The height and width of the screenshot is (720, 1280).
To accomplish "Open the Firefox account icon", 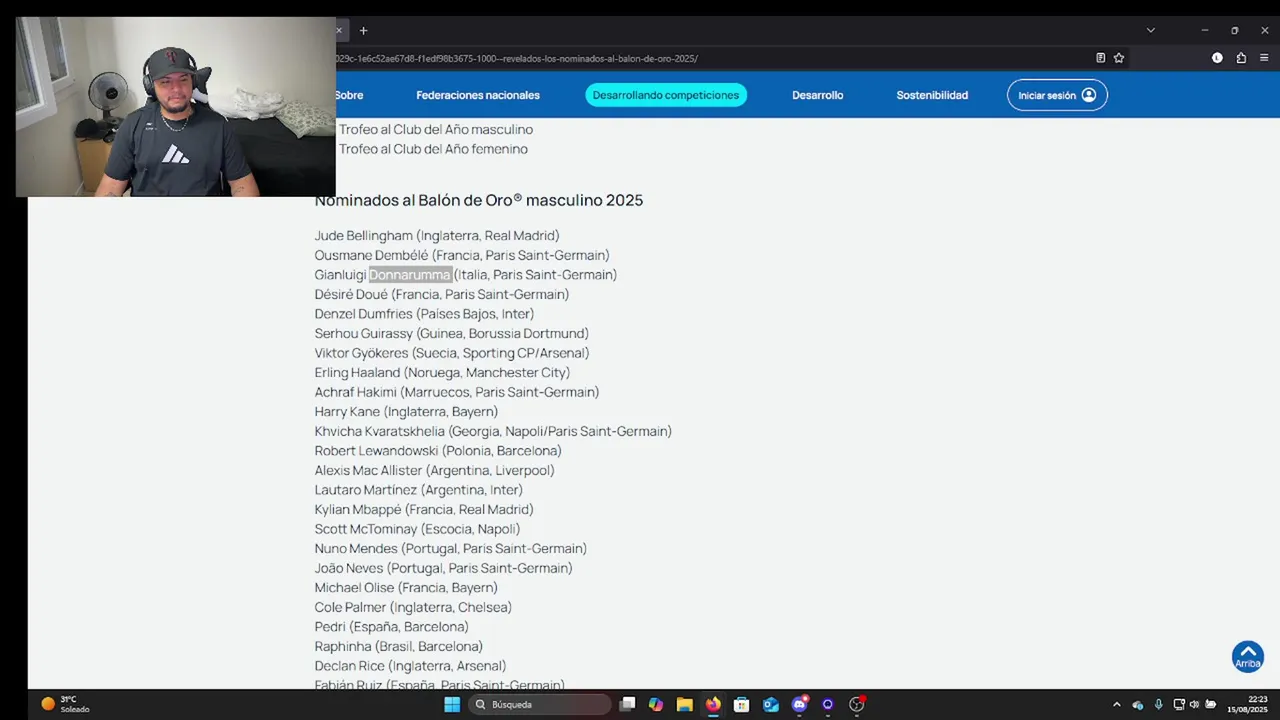I will pyautogui.click(x=1217, y=58).
